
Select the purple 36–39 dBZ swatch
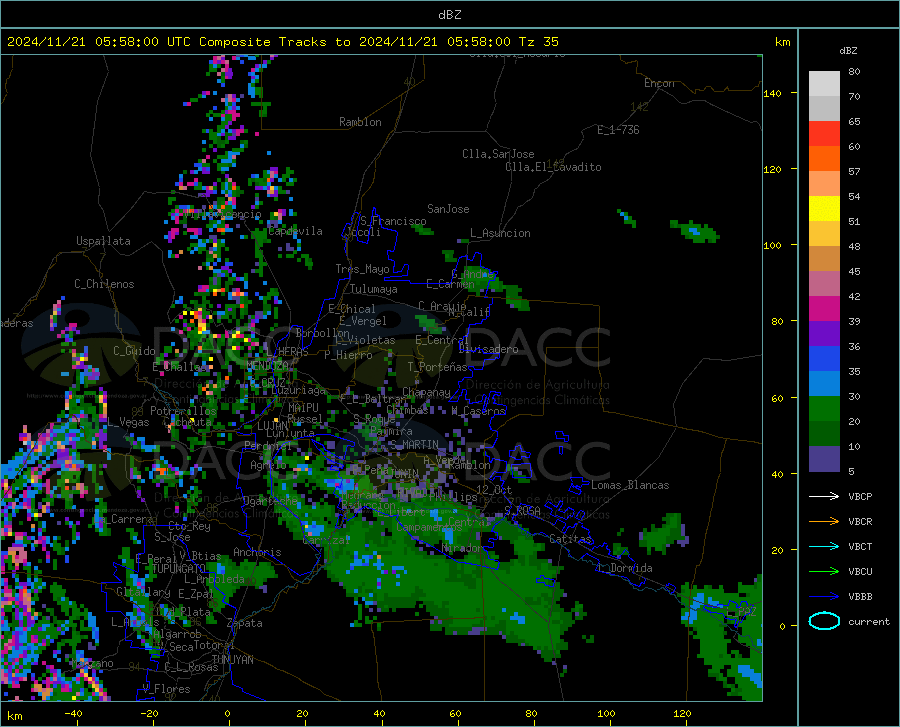pos(824,334)
